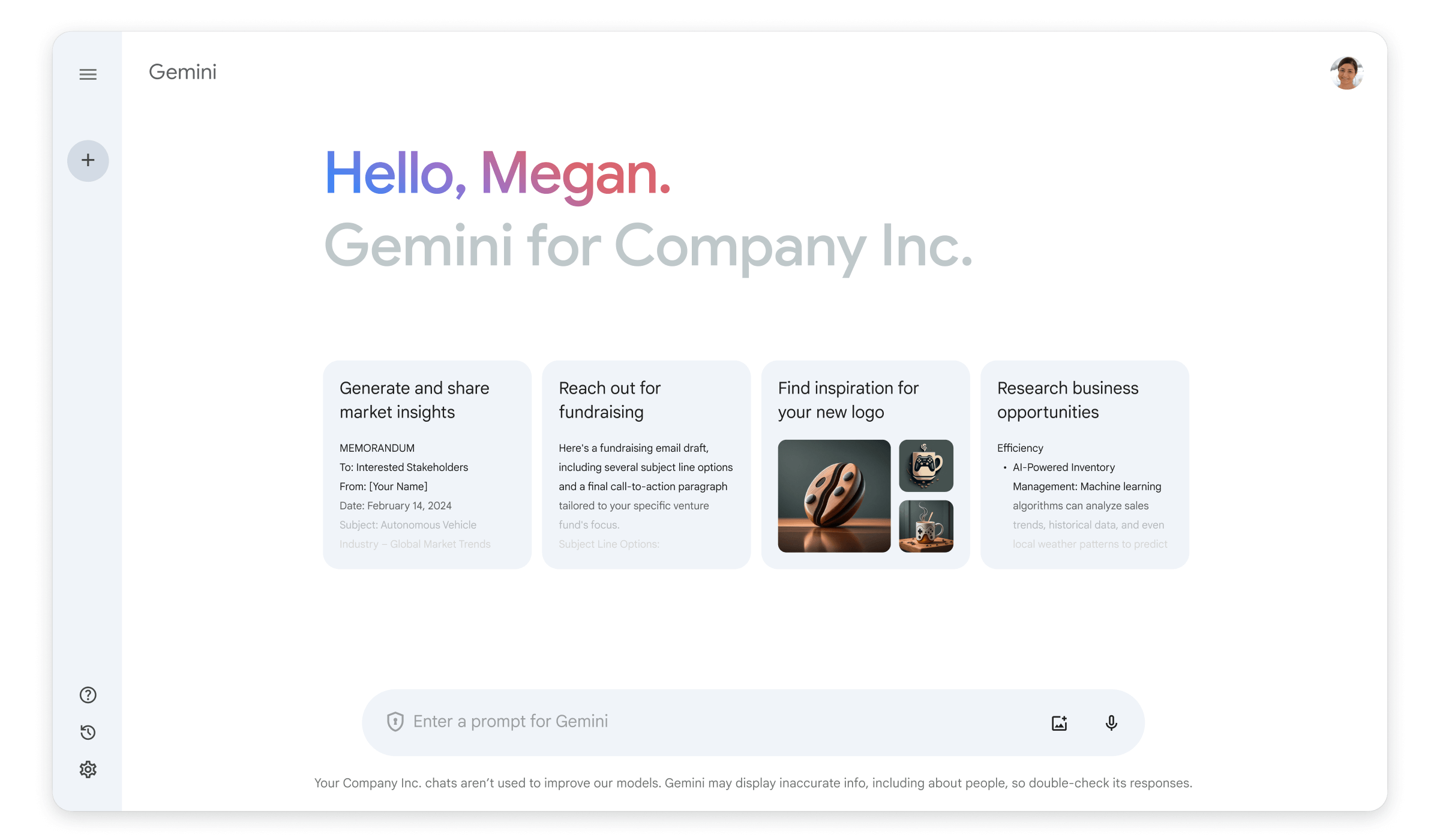
Task: Click the coffee bean logo thumbnail
Action: 834,496
